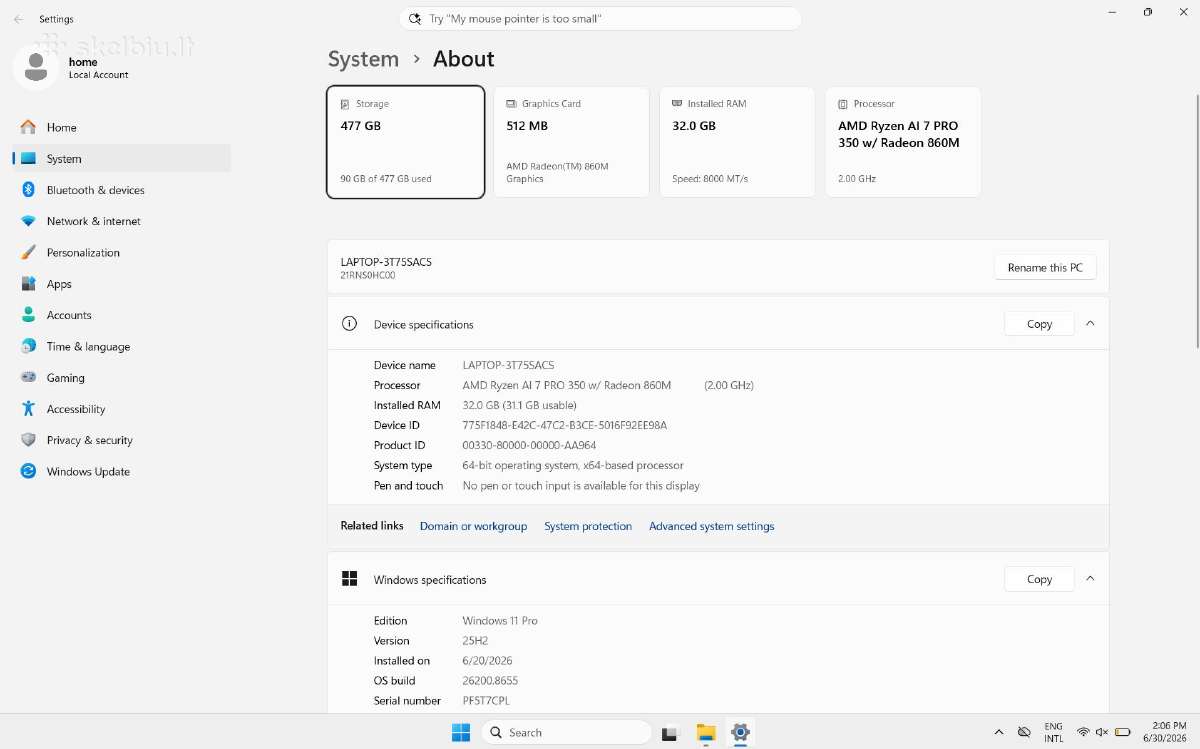Click the home user avatar picture
Viewport: 1200px width, 749px height.
click(x=36, y=67)
